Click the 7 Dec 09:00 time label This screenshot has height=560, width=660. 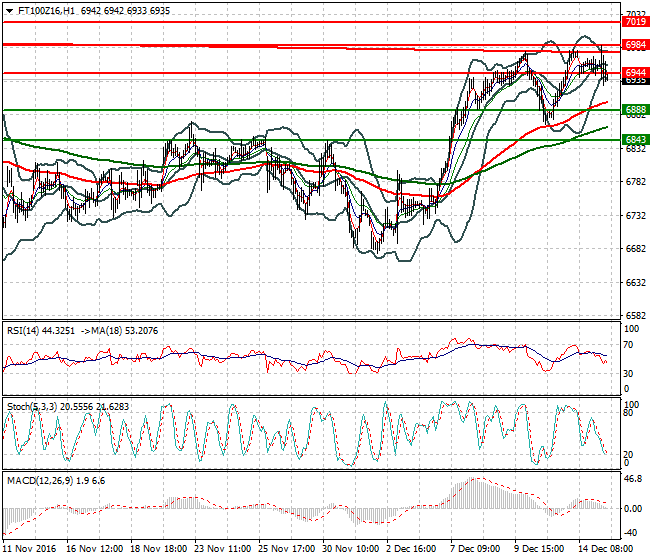tap(475, 549)
